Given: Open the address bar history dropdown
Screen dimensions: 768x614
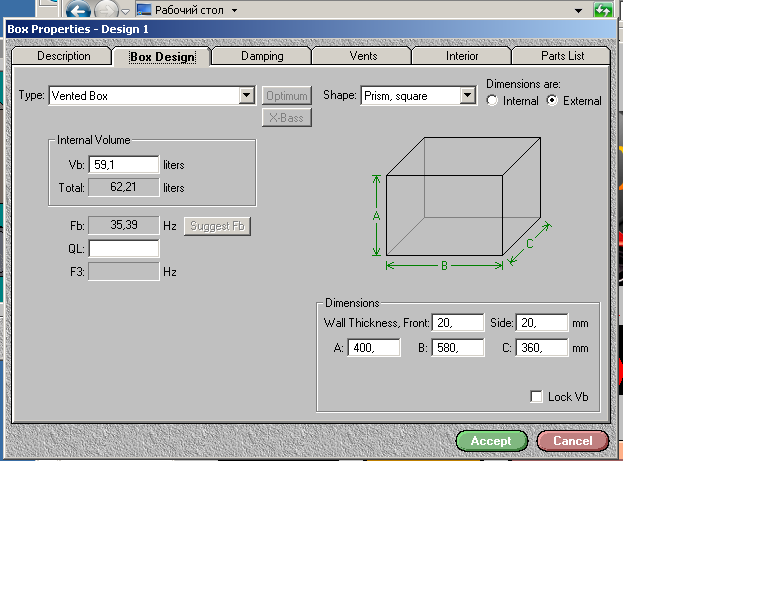Looking at the screenshot, I should click(x=578, y=10).
